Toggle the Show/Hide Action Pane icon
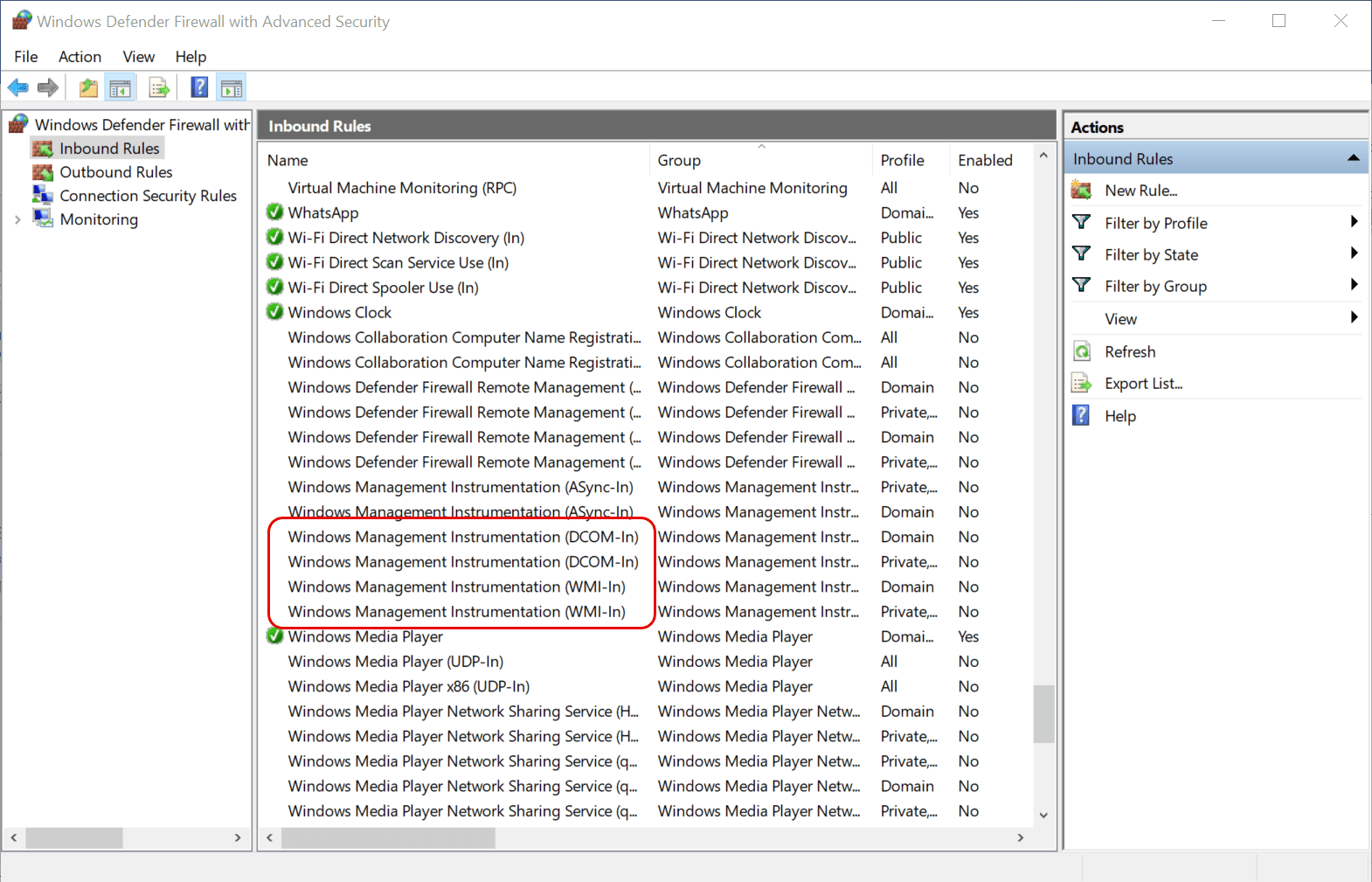This screenshot has height=882, width=1372. [232, 87]
